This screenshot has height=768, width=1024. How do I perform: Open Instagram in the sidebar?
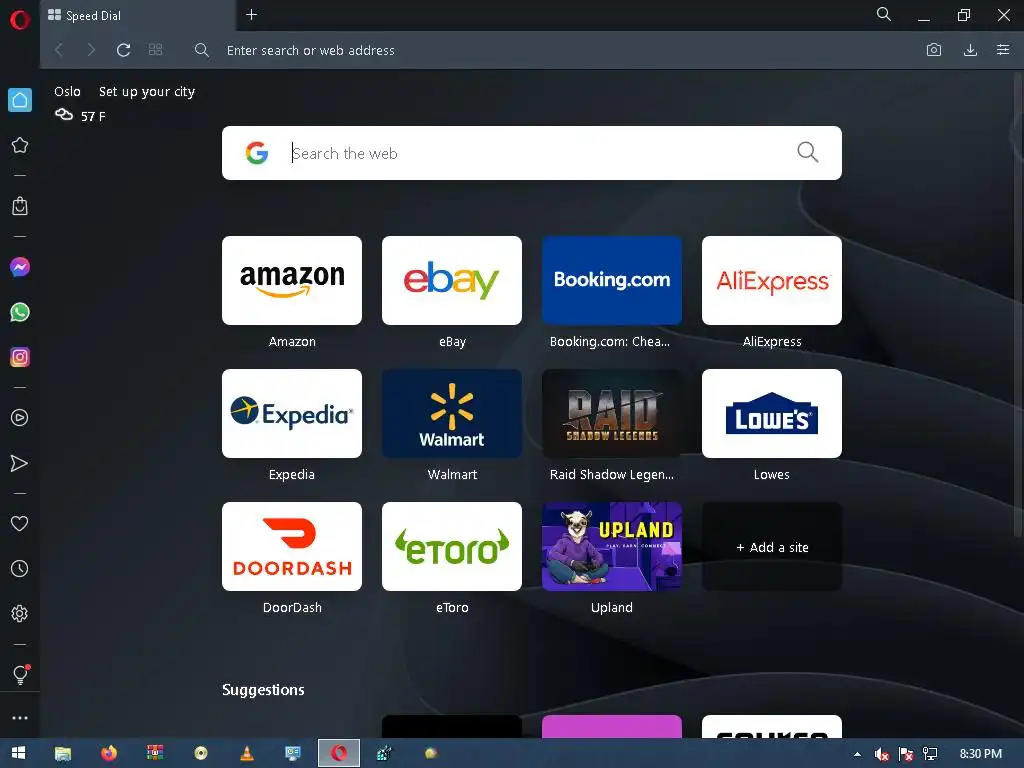coord(20,357)
